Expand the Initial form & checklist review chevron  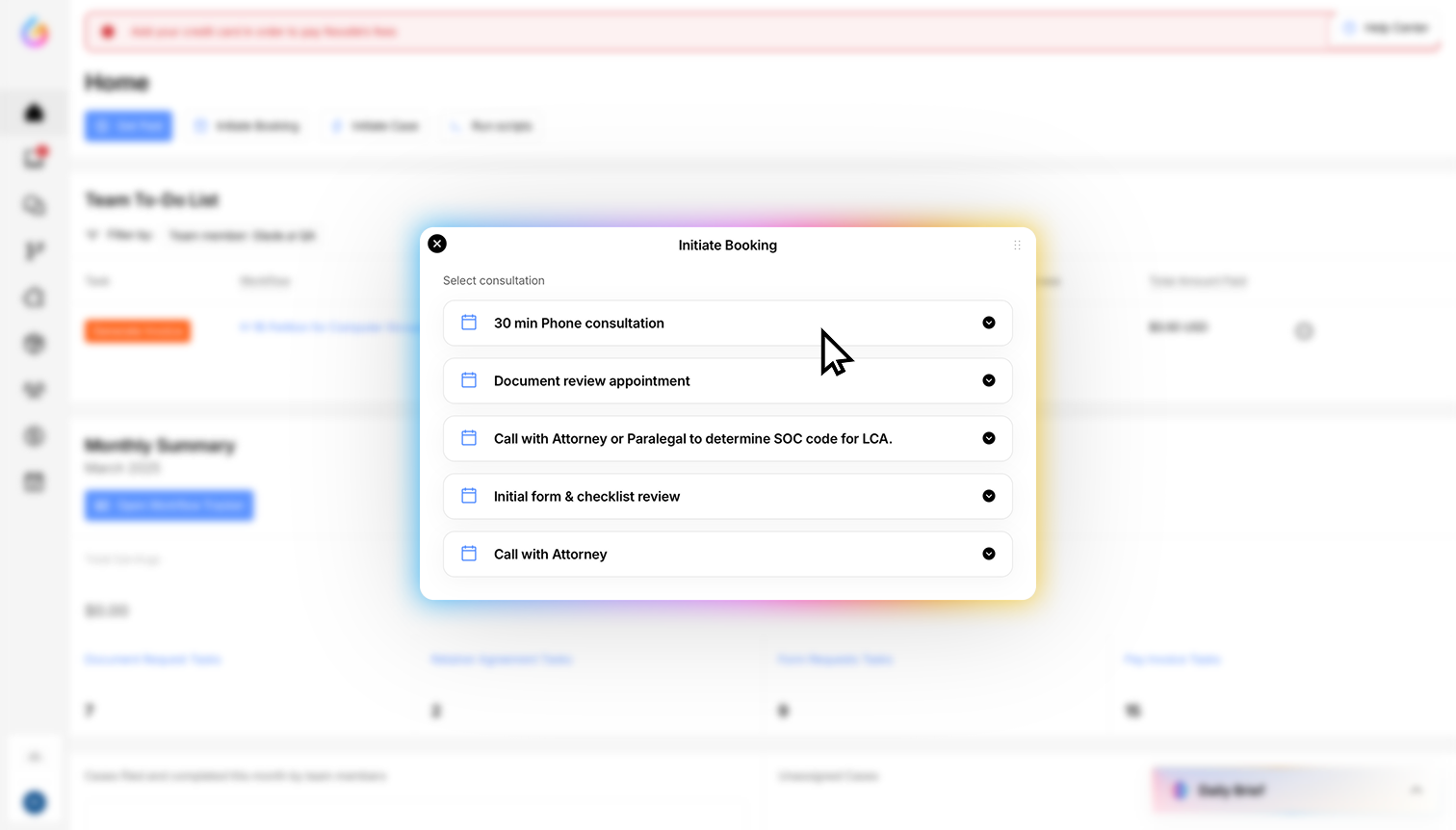(x=989, y=496)
